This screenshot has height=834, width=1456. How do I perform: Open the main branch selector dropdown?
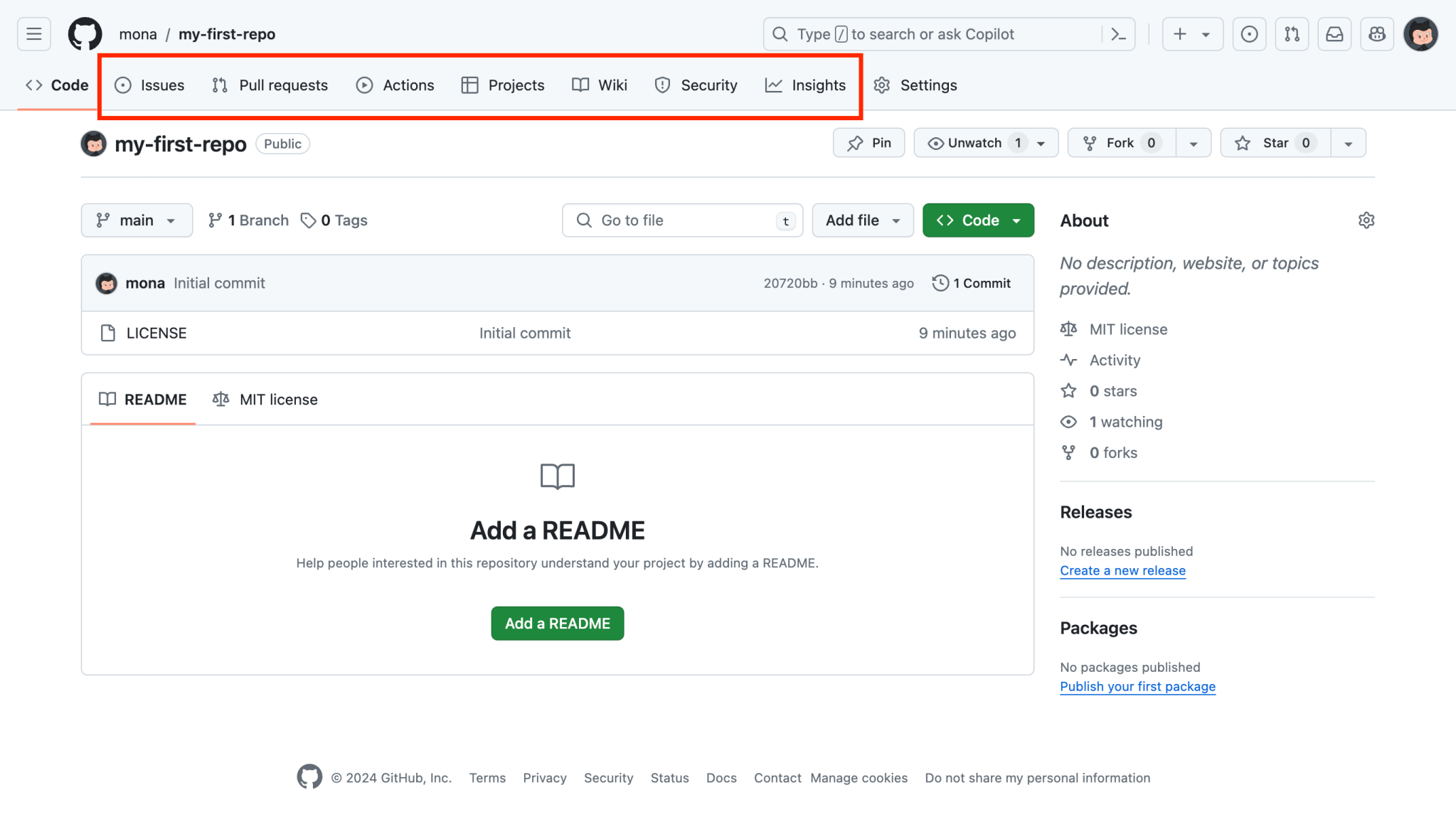(137, 220)
